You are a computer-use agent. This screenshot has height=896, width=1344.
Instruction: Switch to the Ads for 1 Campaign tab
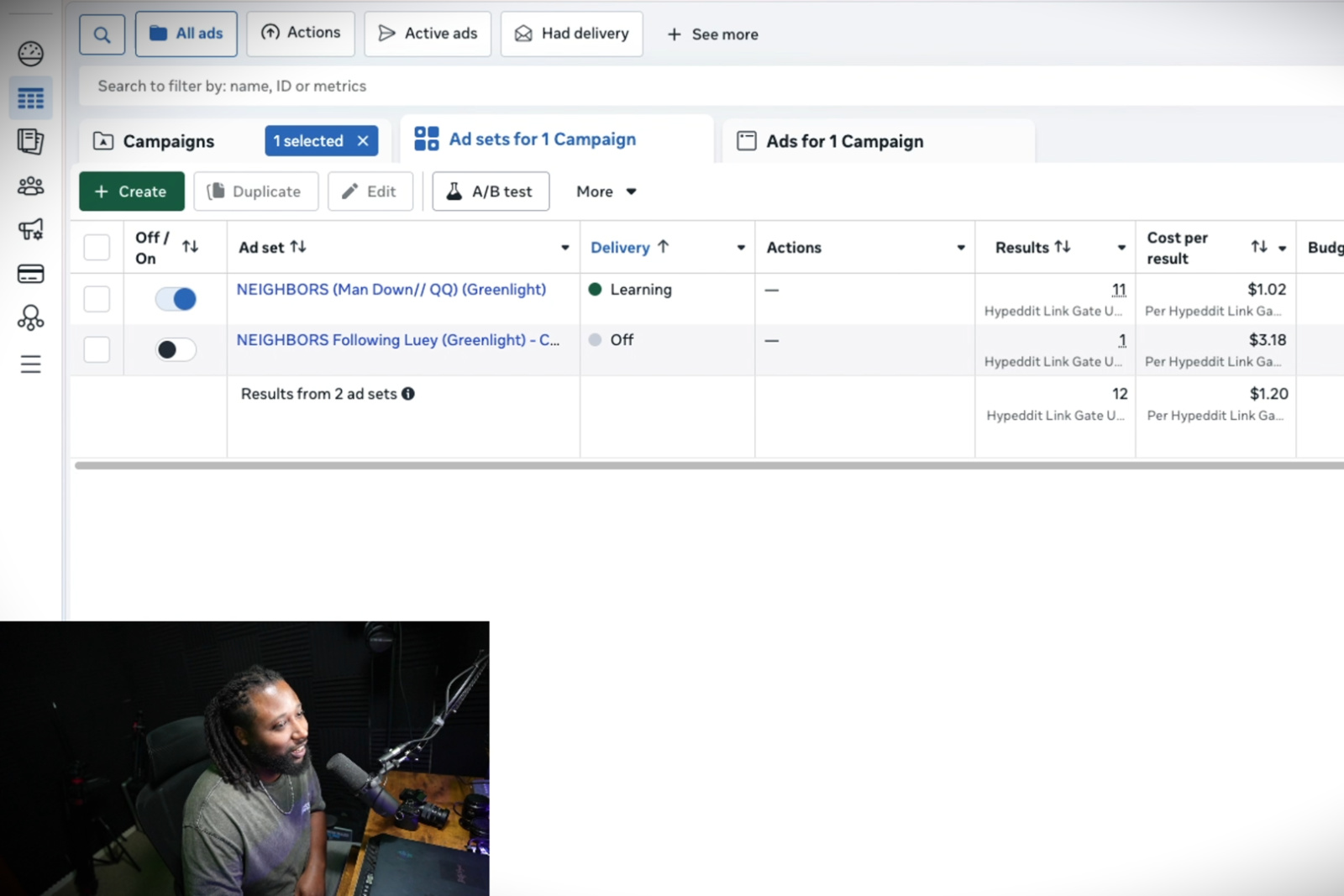[843, 141]
